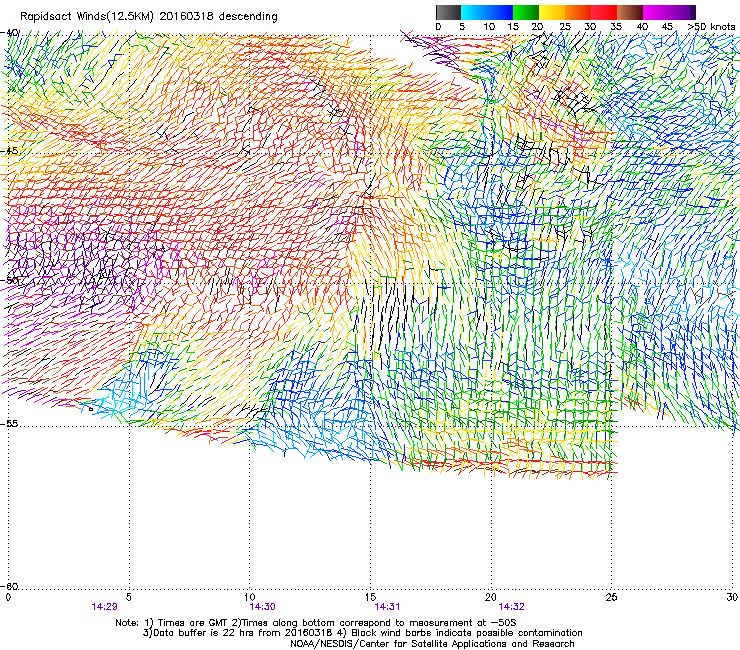
Task: Select the red 30-35 knots legend swatch
Action: [x=604, y=12]
